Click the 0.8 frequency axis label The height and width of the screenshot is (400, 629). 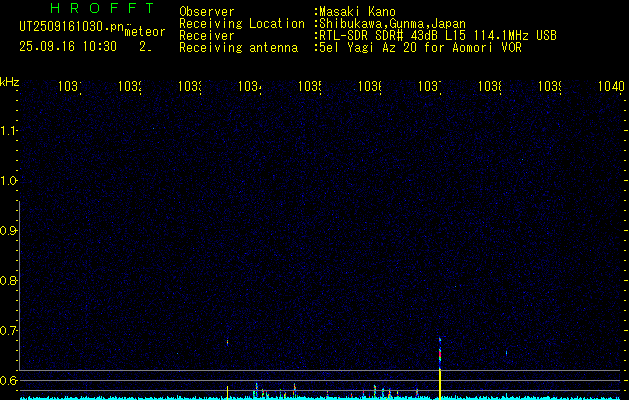[8, 280]
